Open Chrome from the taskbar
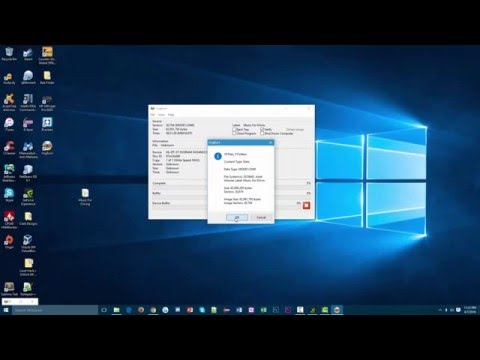 click(x=153, y=310)
